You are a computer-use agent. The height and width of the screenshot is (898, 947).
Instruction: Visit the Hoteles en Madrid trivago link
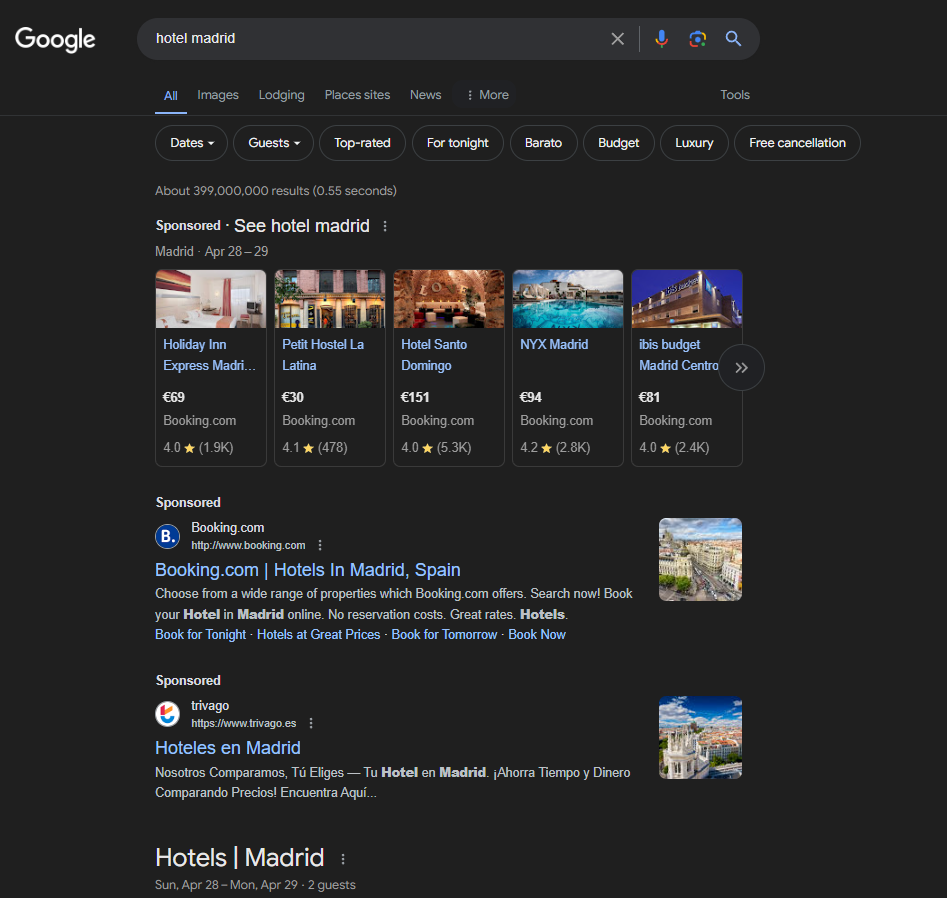(x=227, y=747)
